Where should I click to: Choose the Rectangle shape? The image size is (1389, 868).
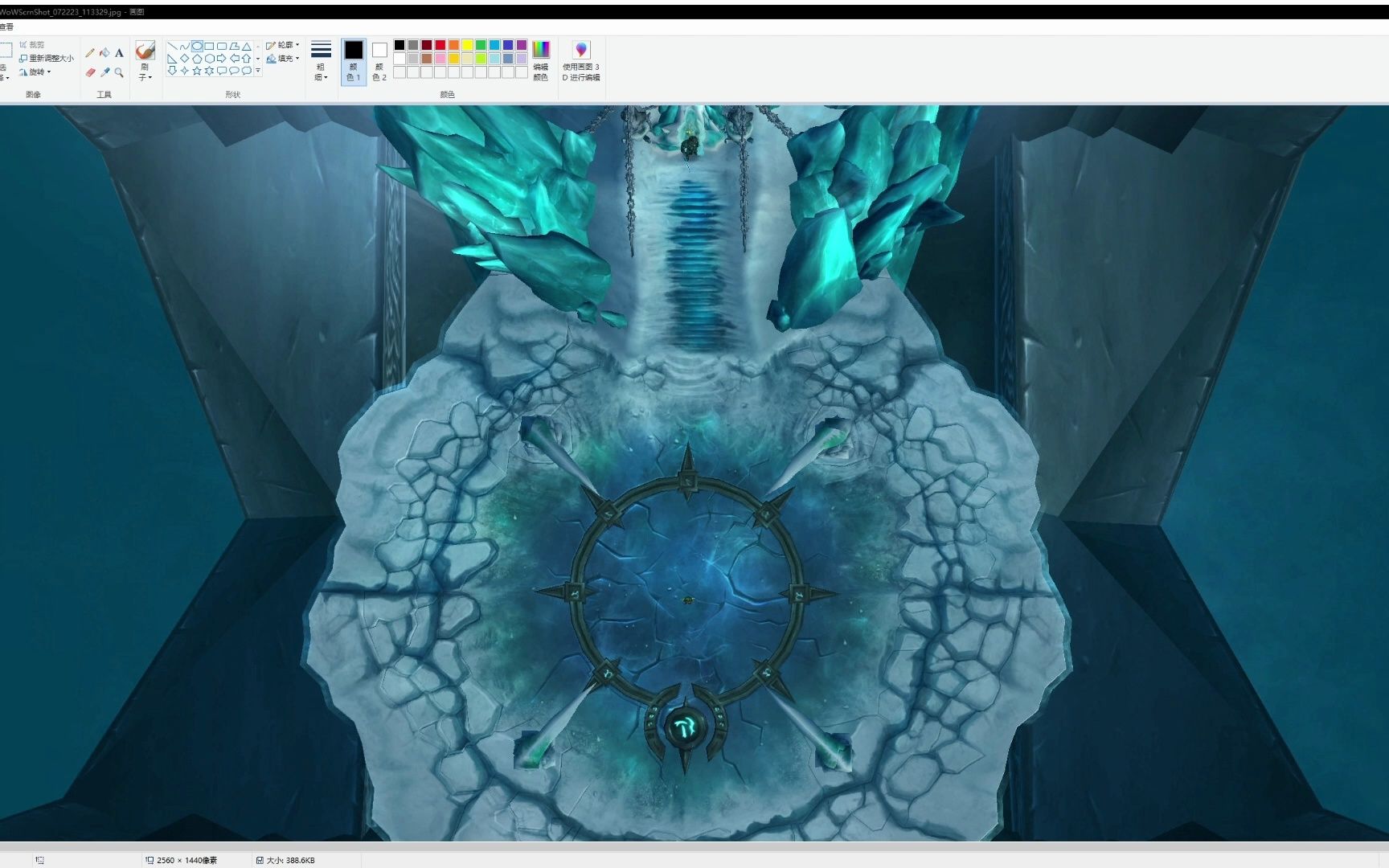tap(209, 47)
